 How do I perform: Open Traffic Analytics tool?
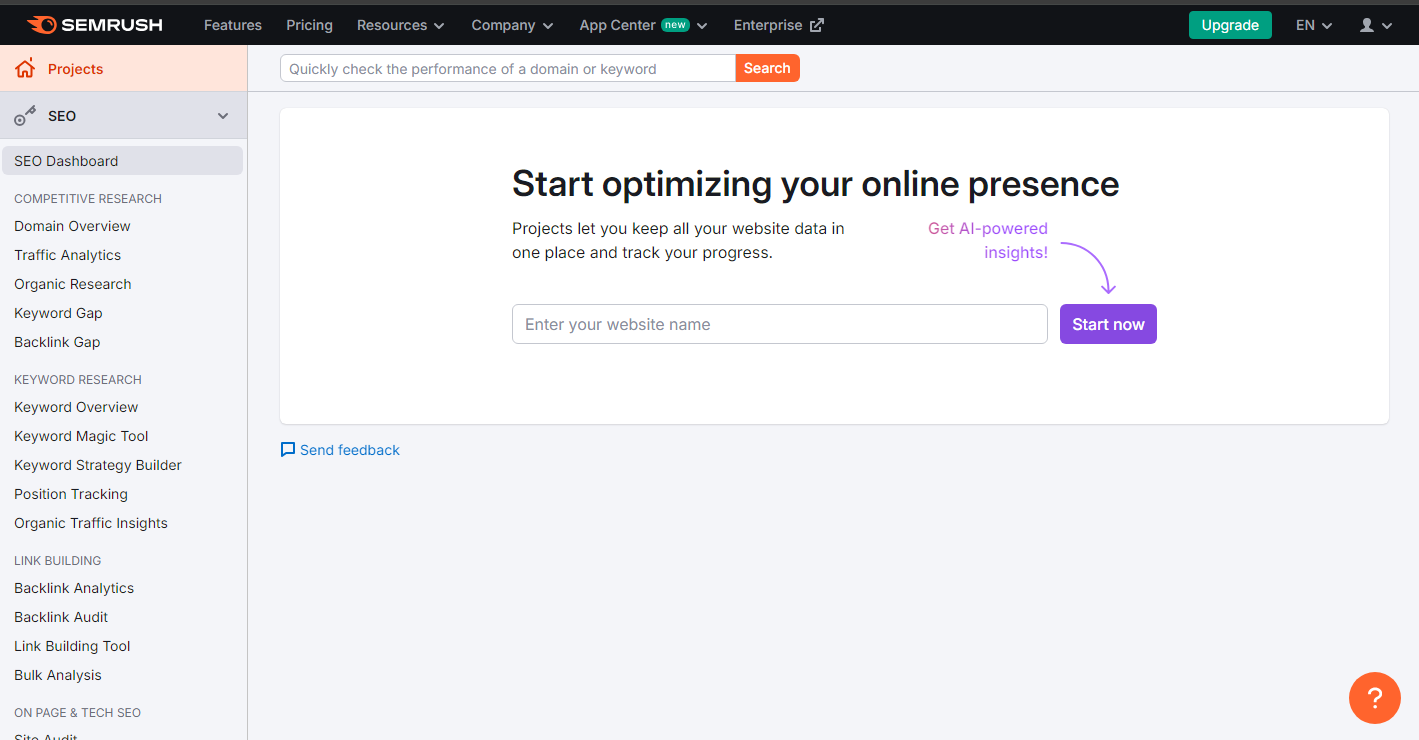[67, 255]
